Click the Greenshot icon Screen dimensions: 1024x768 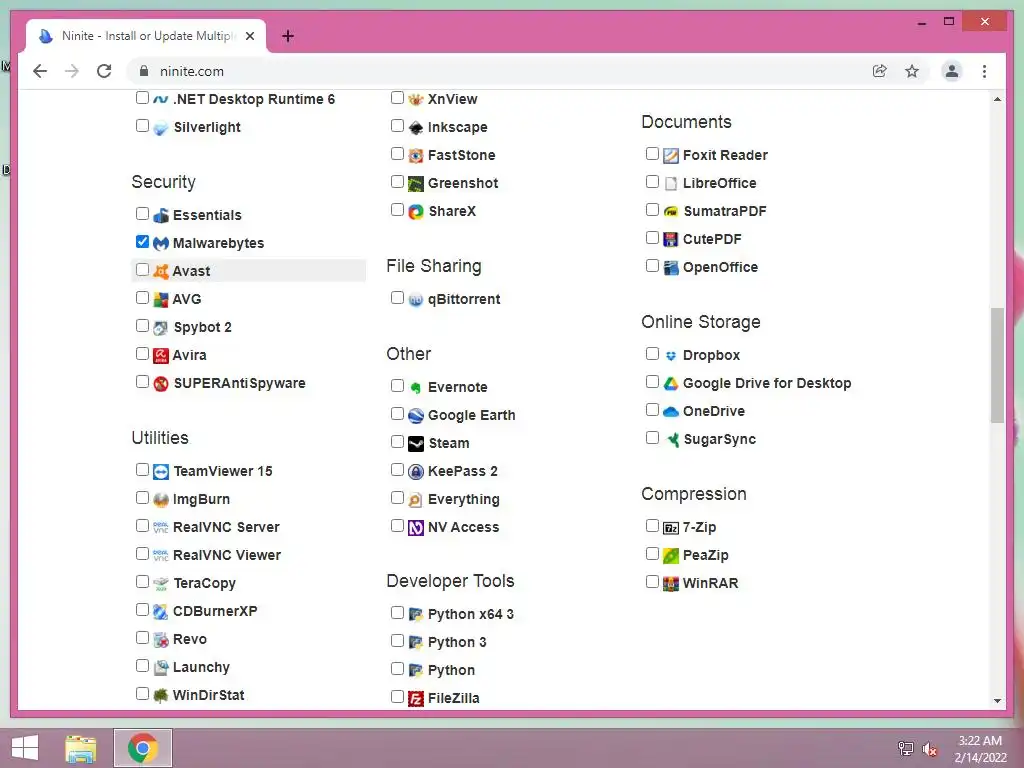click(x=416, y=184)
